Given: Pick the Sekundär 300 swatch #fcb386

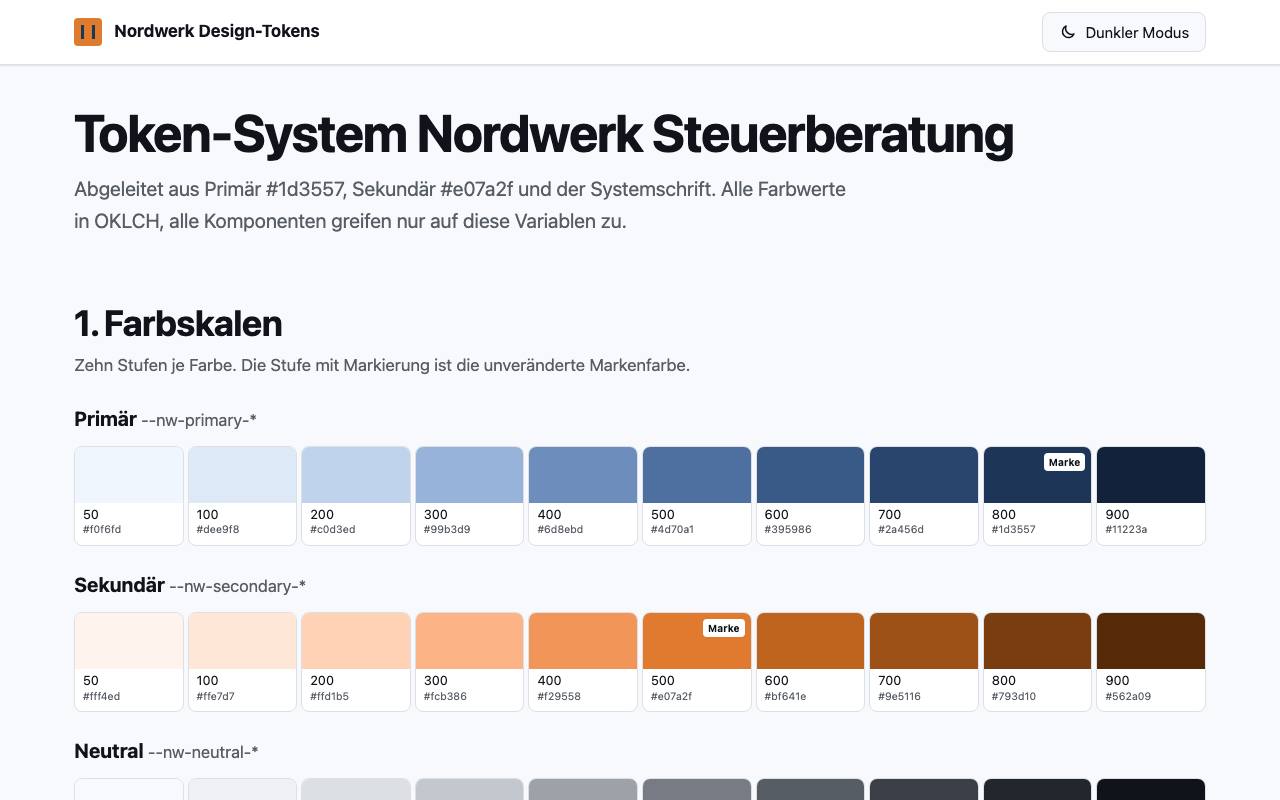Looking at the screenshot, I should (470, 662).
